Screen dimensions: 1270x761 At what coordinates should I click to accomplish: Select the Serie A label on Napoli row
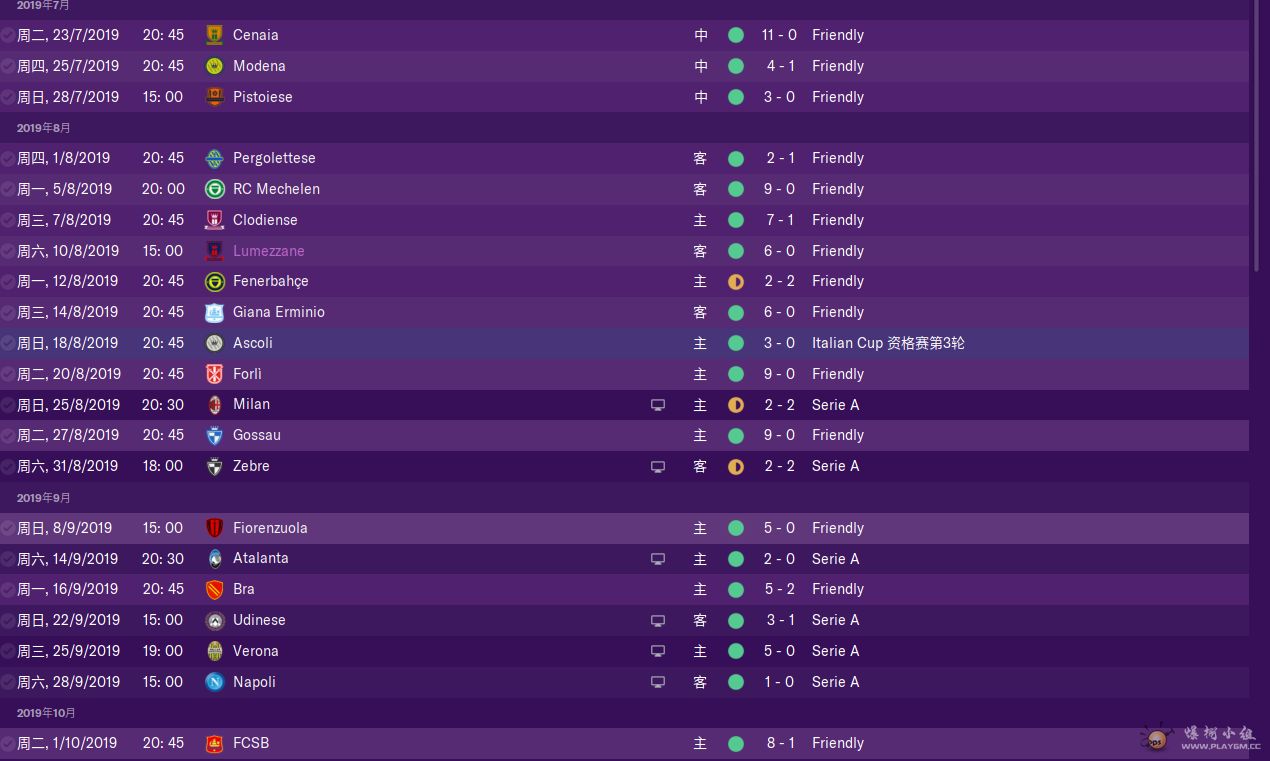(x=835, y=682)
